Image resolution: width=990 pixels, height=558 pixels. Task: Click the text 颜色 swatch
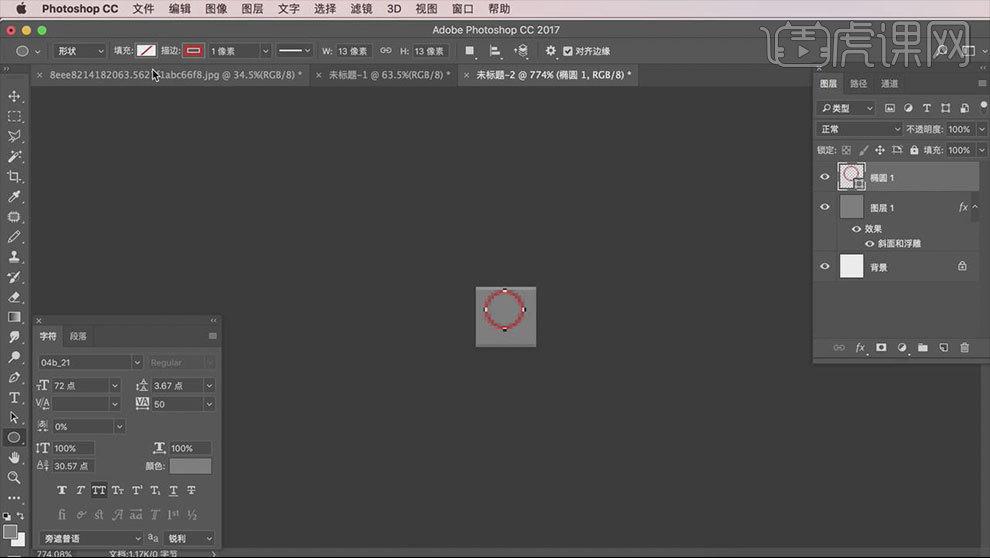(190, 466)
